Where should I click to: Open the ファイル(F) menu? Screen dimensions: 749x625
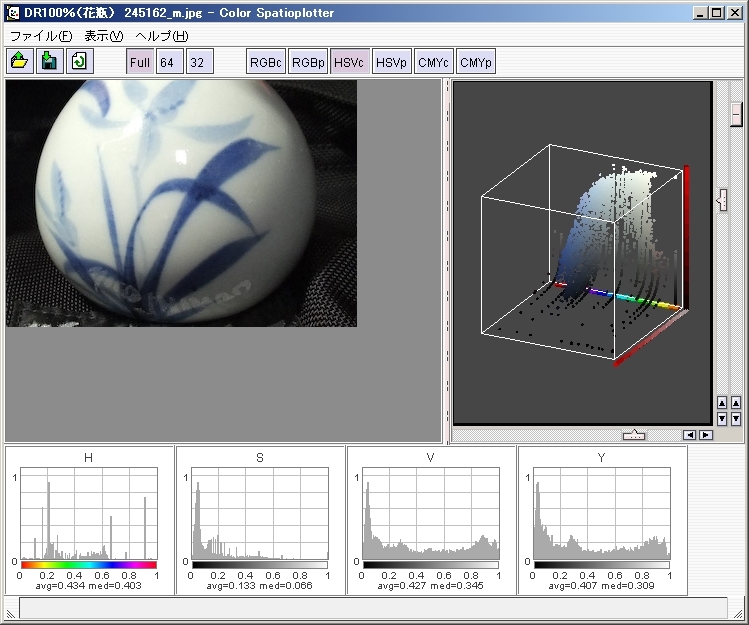[x=40, y=36]
